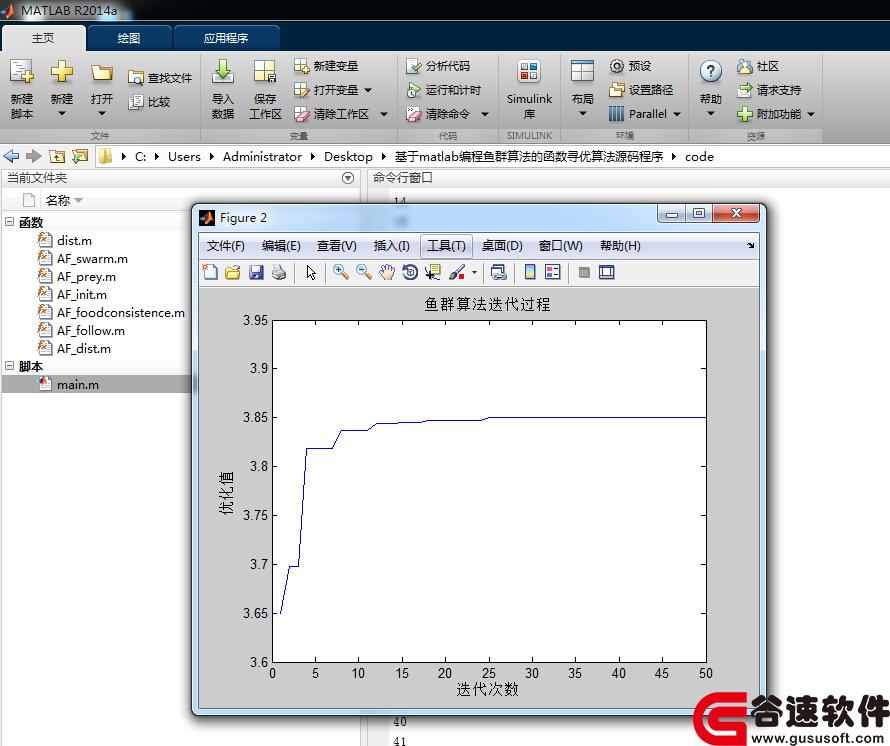Expand the Clear Commands (清除命令) dropdown

[485, 114]
